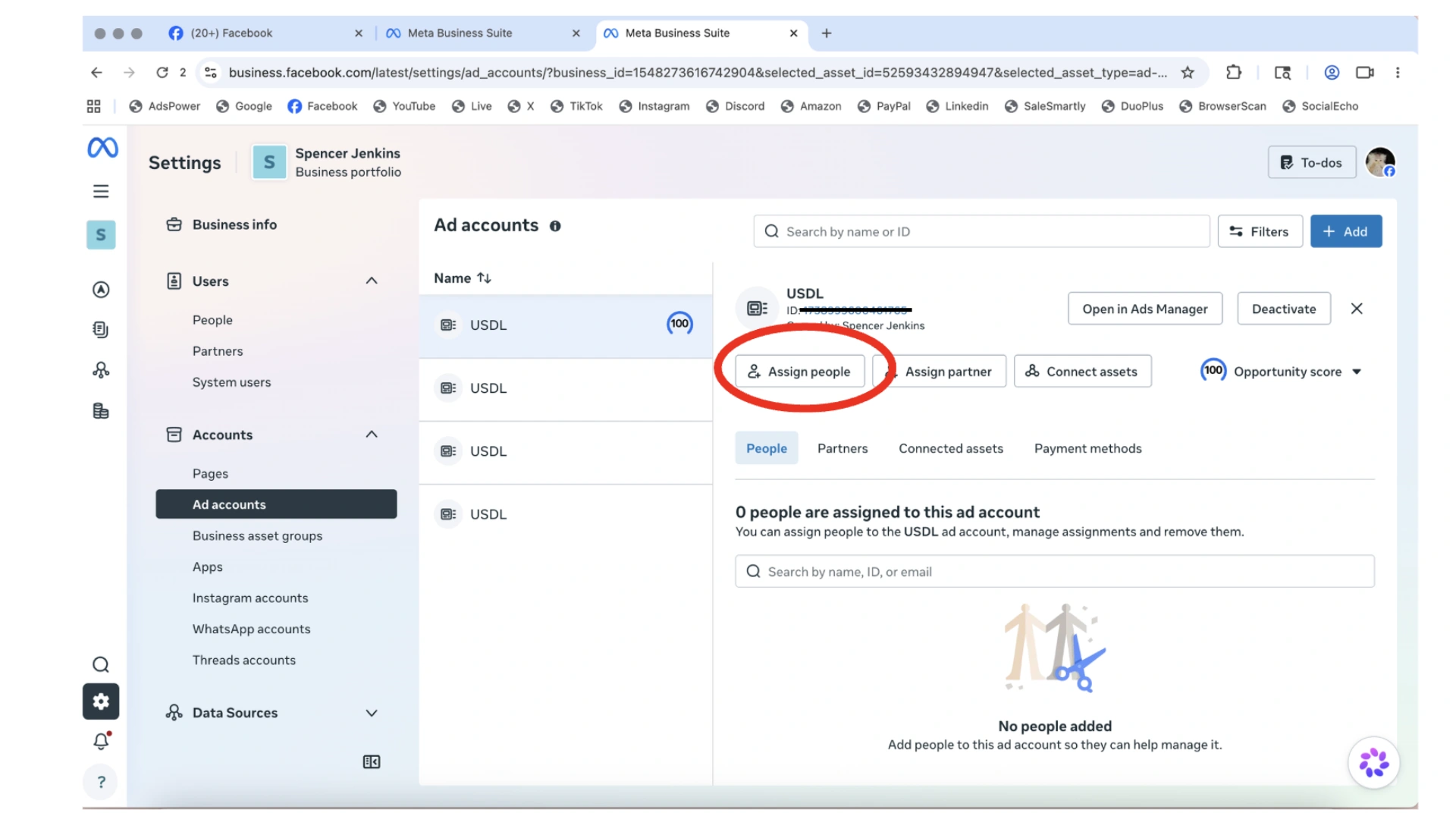Click the Assign people button
The height and width of the screenshot is (819, 1456).
(799, 372)
